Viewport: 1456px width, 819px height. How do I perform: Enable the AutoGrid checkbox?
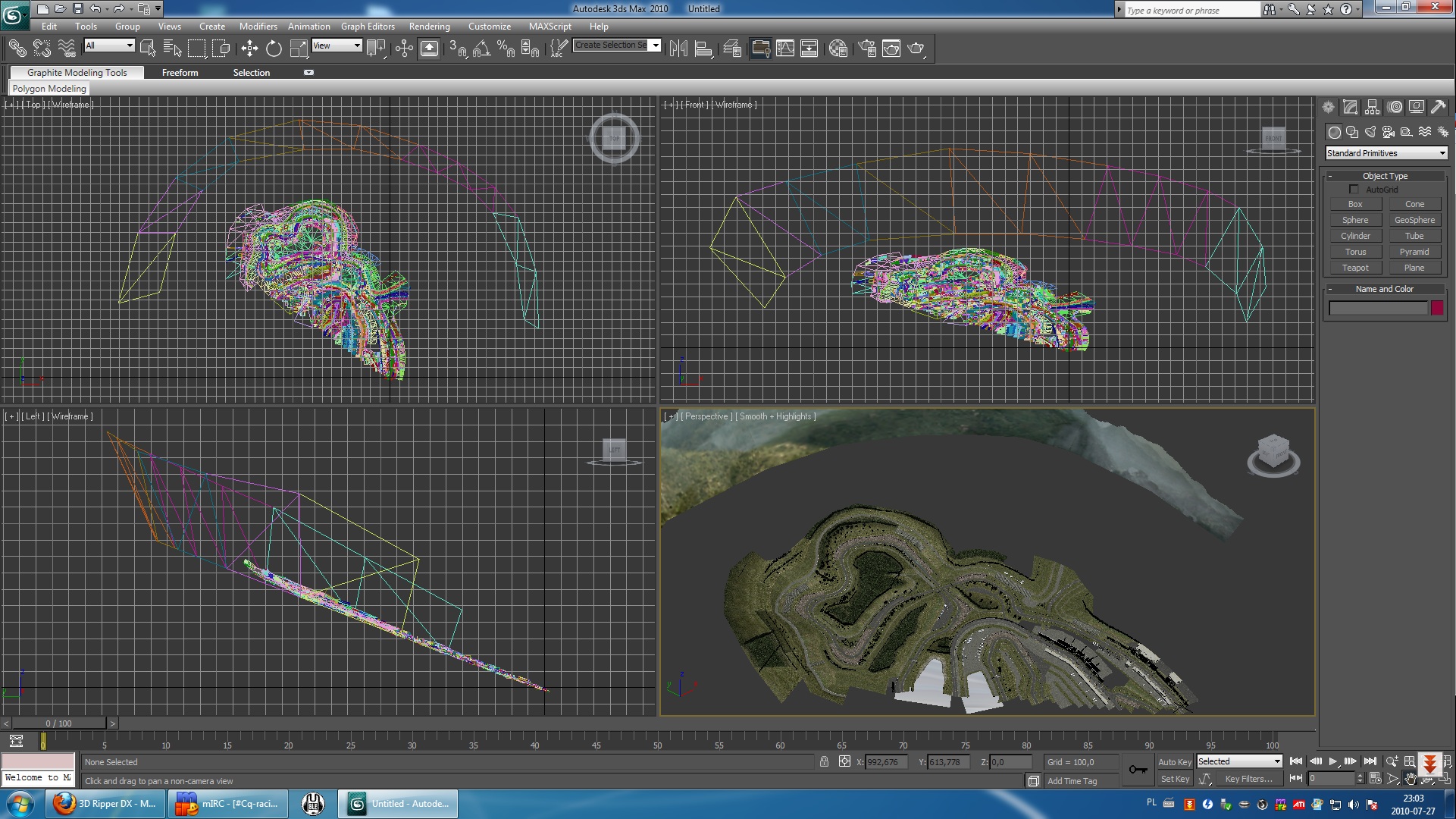1354,190
